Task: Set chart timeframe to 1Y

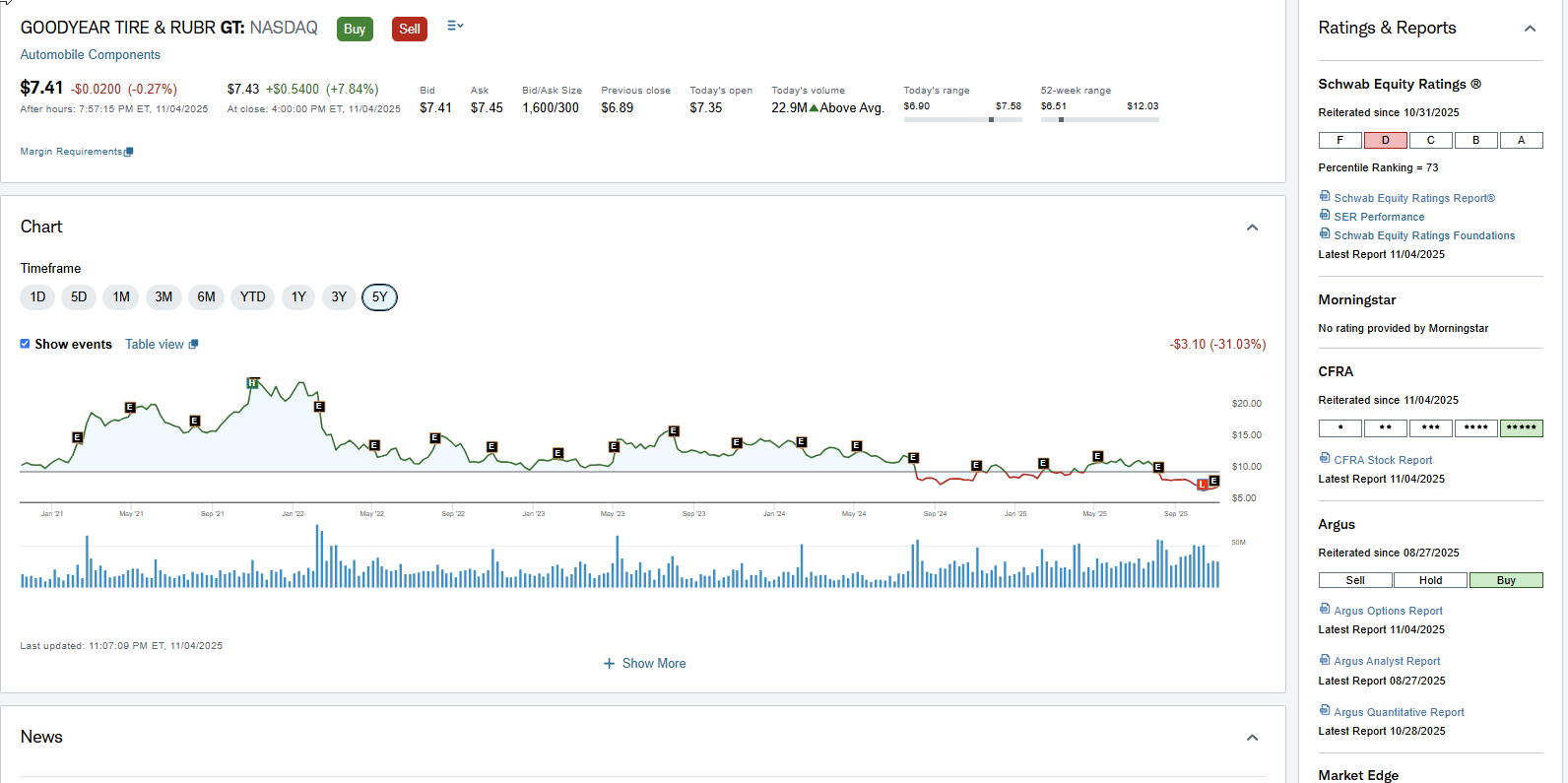Action: point(298,297)
